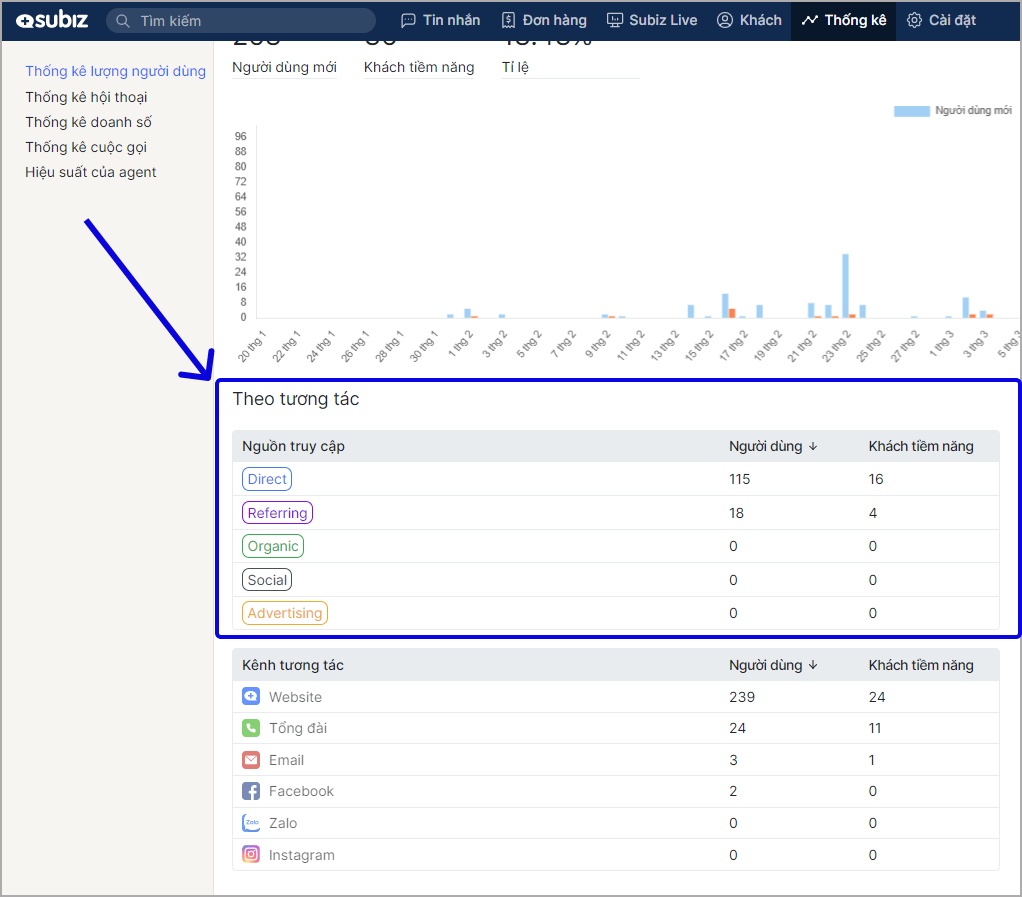Click the Tổng đài phone icon
The height and width of the screenshot is (897, 1022).
(x=251, y=728)
